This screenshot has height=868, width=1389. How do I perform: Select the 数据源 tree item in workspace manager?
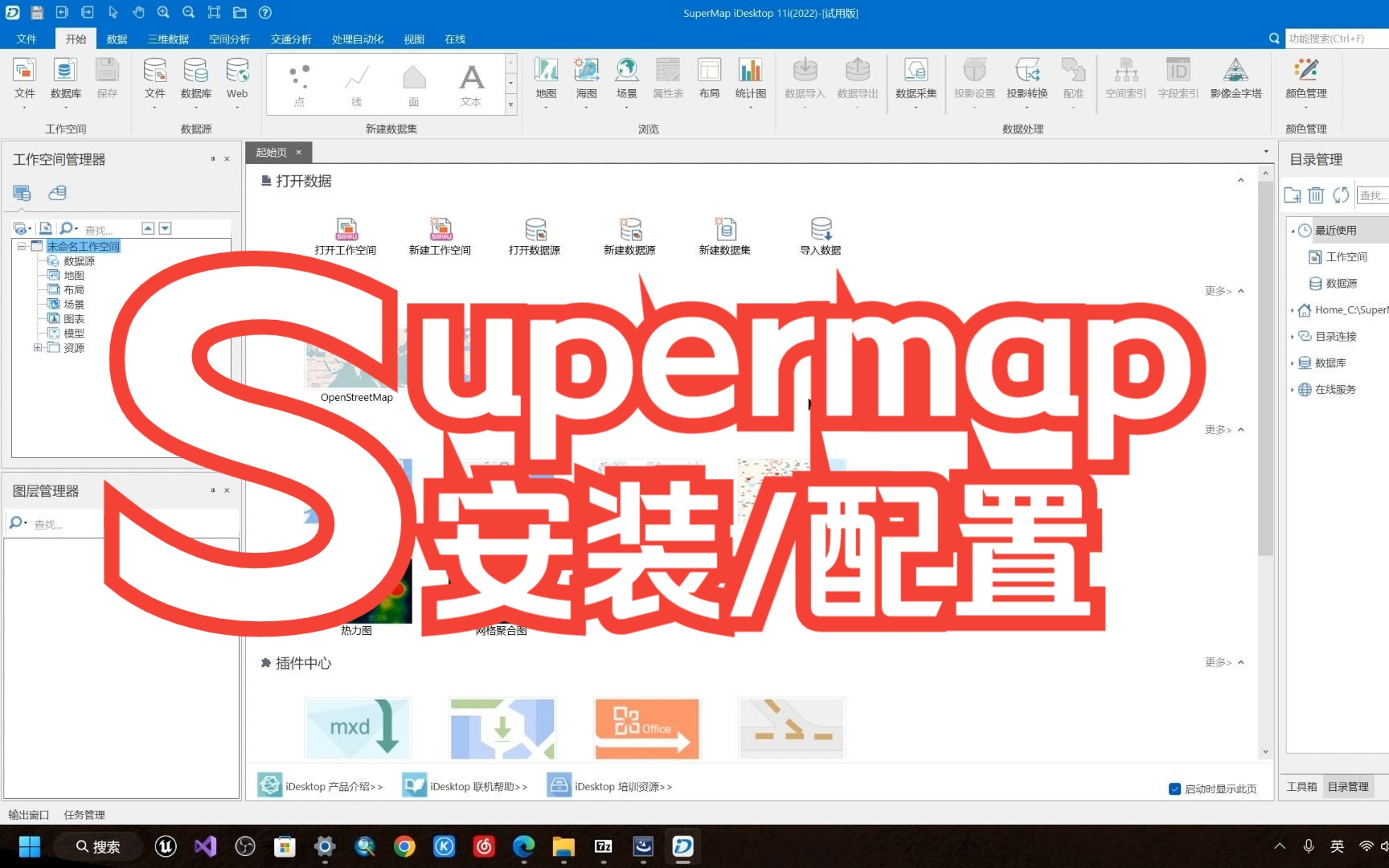(79, 261)
